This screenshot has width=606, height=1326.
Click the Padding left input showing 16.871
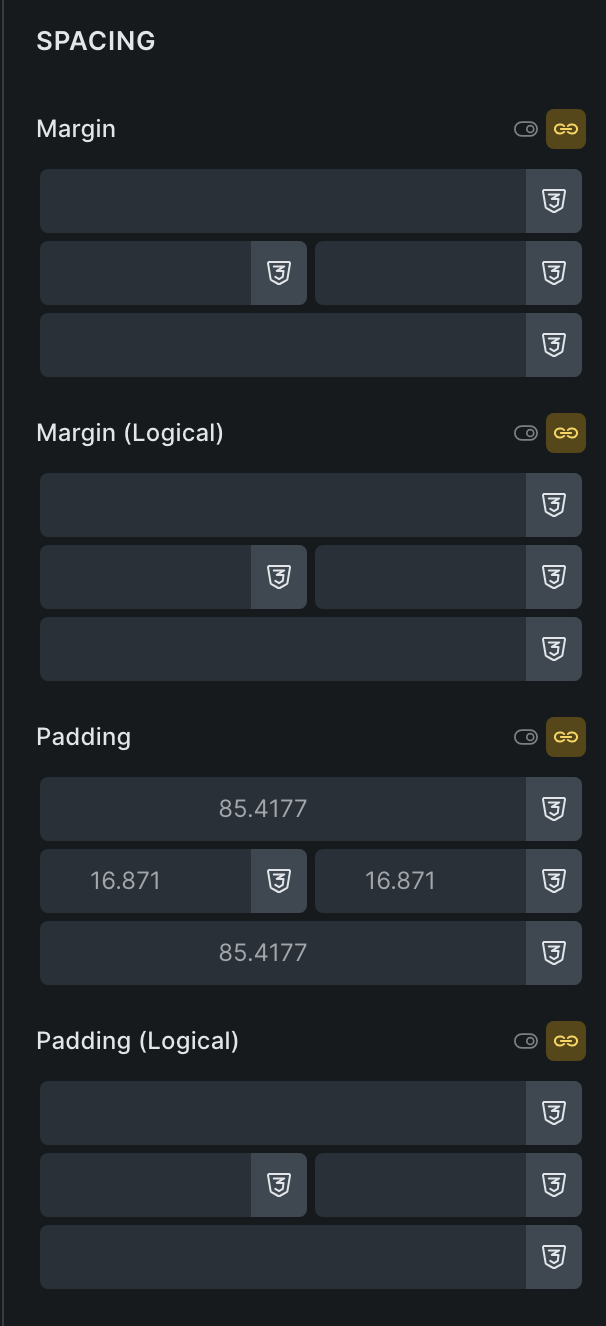(x=145, y=881)
